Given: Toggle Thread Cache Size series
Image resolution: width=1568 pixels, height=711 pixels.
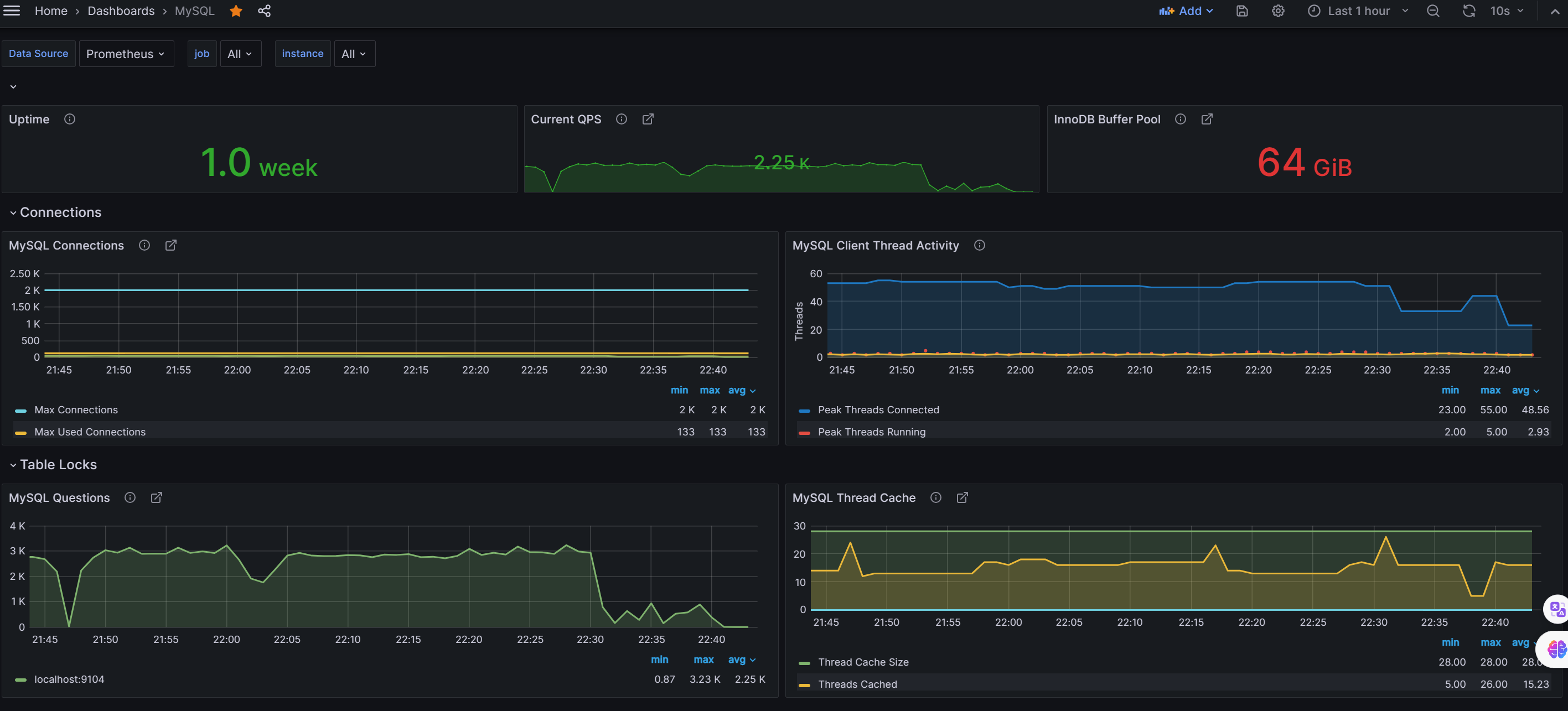Looking at the screenshot, I should coord(863,662).
